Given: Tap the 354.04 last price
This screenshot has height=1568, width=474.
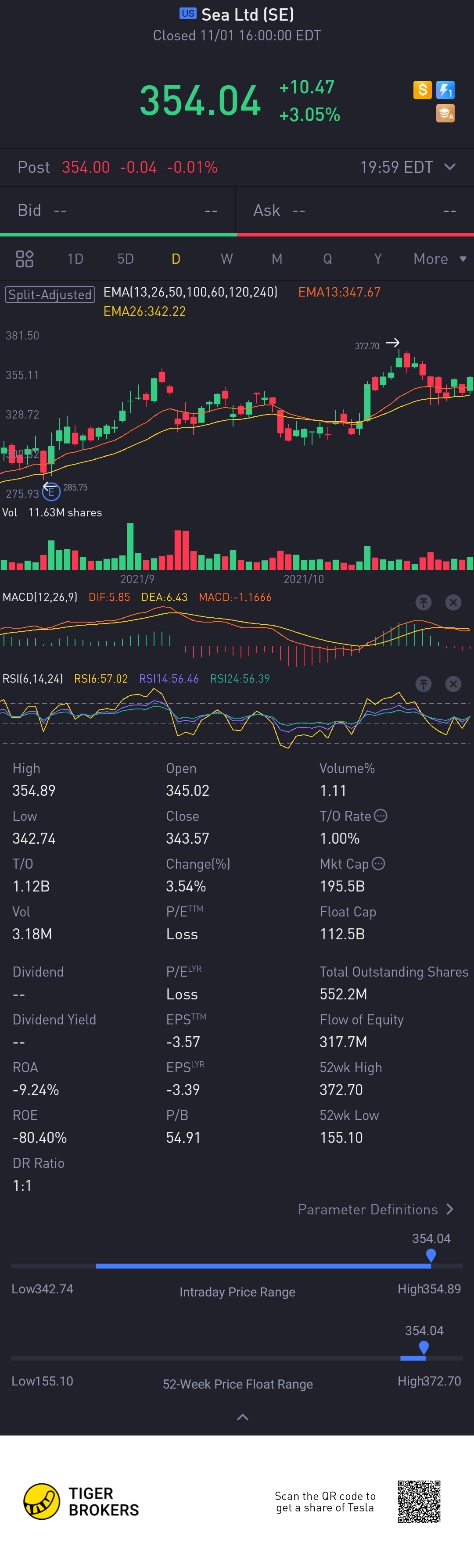Looking at the screenshot, I should (x=201, y=100).
